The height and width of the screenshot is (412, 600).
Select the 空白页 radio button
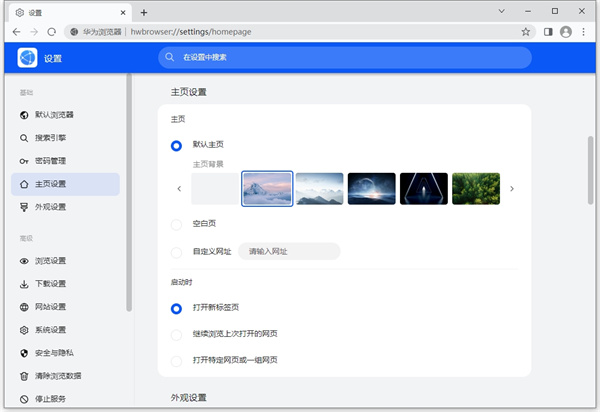[x=176, y=225]
